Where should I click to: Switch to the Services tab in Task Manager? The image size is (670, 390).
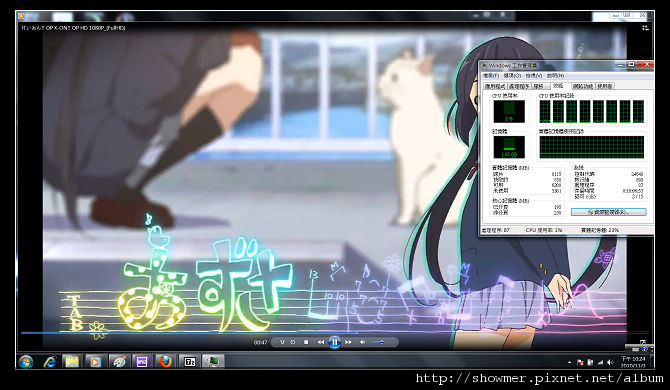540,86
